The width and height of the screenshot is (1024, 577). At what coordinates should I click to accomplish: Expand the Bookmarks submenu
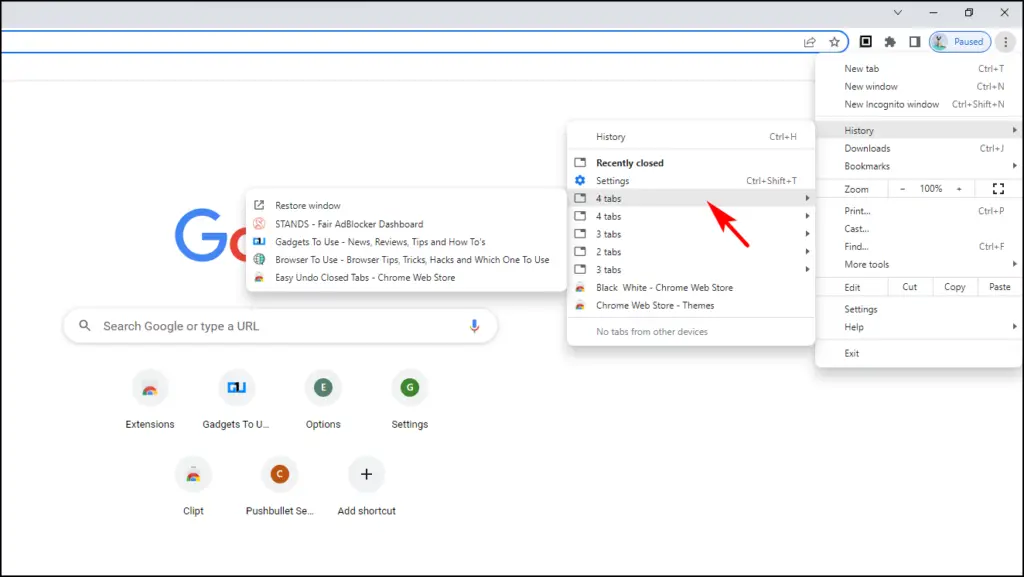pyautogui.click(x=917, y=166)
